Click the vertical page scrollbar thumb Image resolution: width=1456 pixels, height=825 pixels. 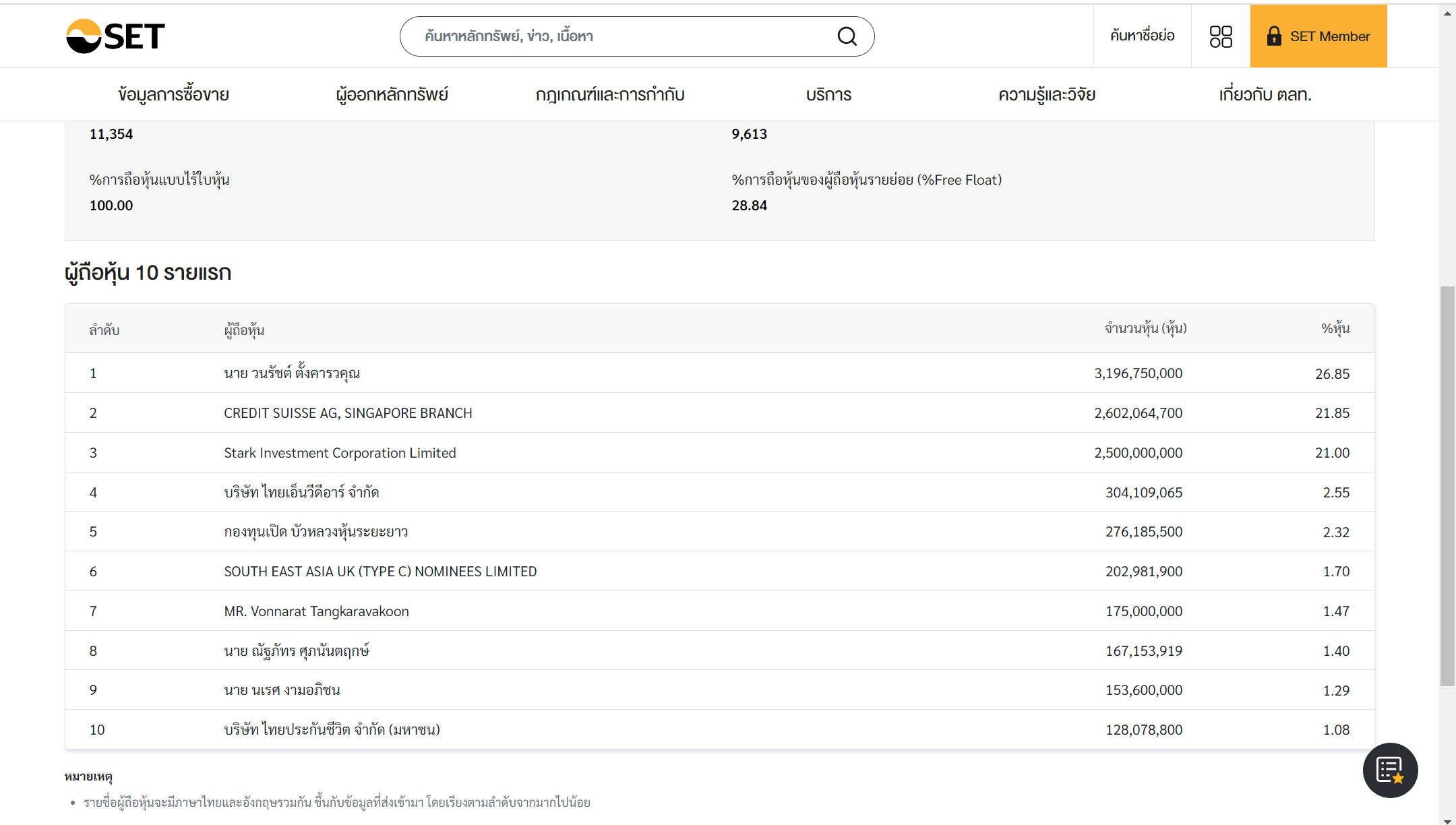(1447, 485)
